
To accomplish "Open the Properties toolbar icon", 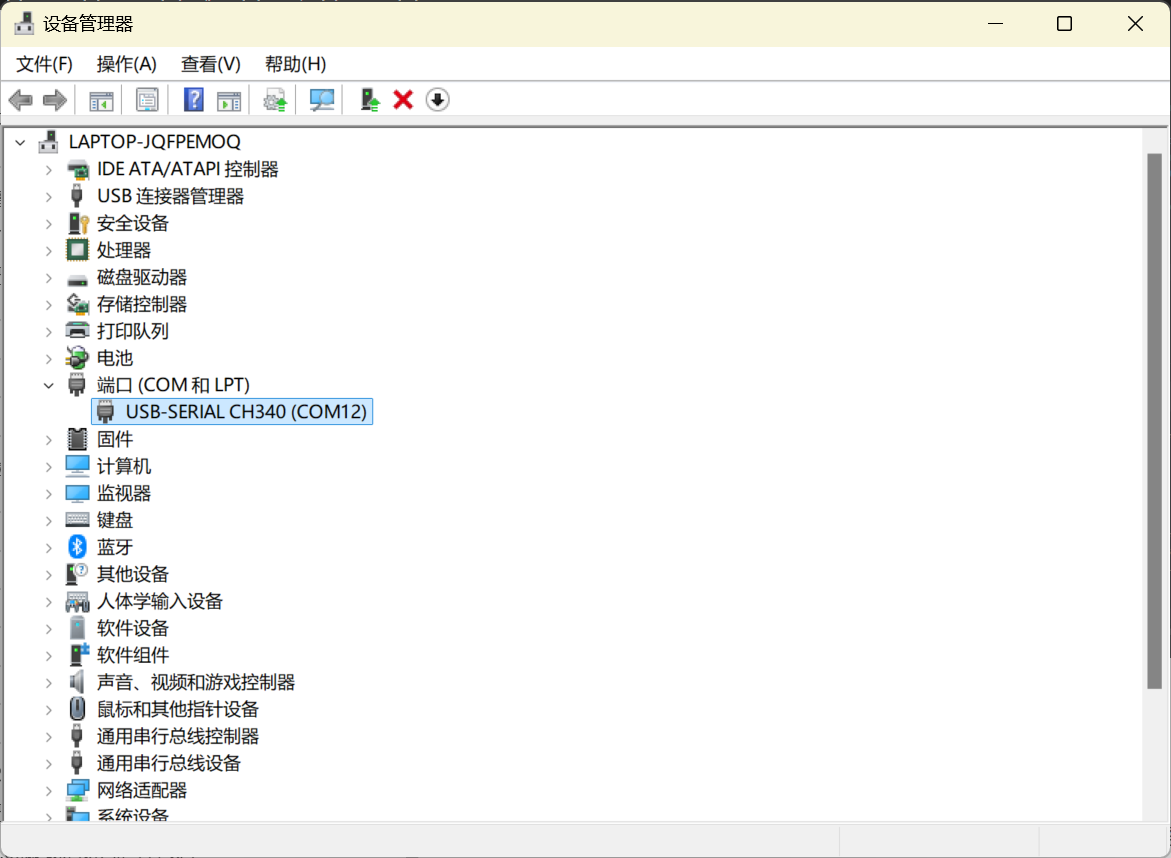I will (x=147, y=100).
